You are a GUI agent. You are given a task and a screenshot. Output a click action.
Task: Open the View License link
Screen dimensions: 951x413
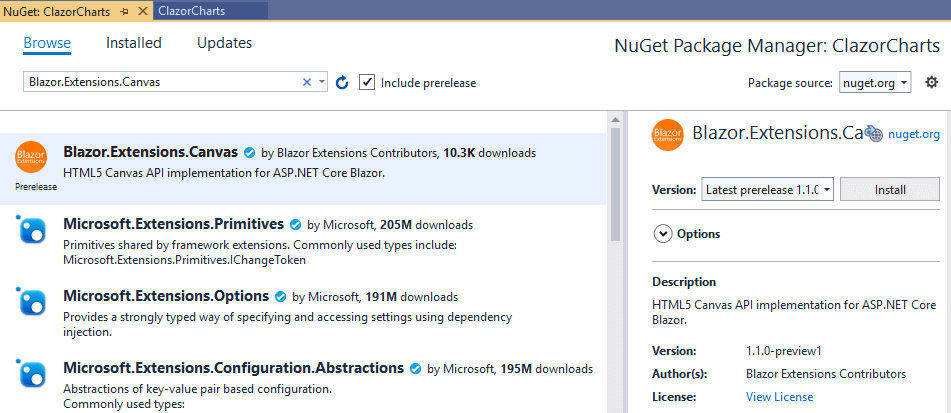click(779, 396)
